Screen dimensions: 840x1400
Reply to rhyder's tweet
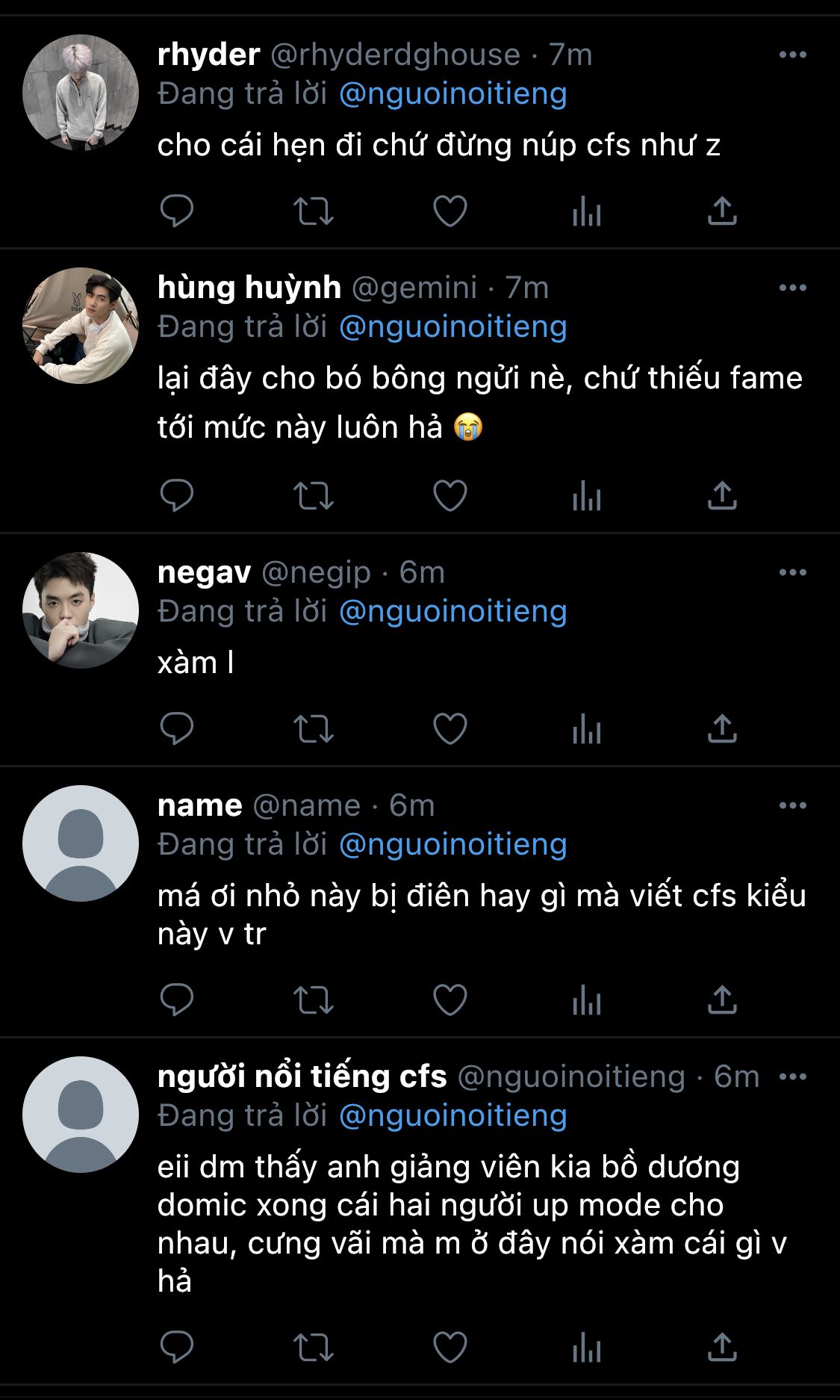pos(177,211)
